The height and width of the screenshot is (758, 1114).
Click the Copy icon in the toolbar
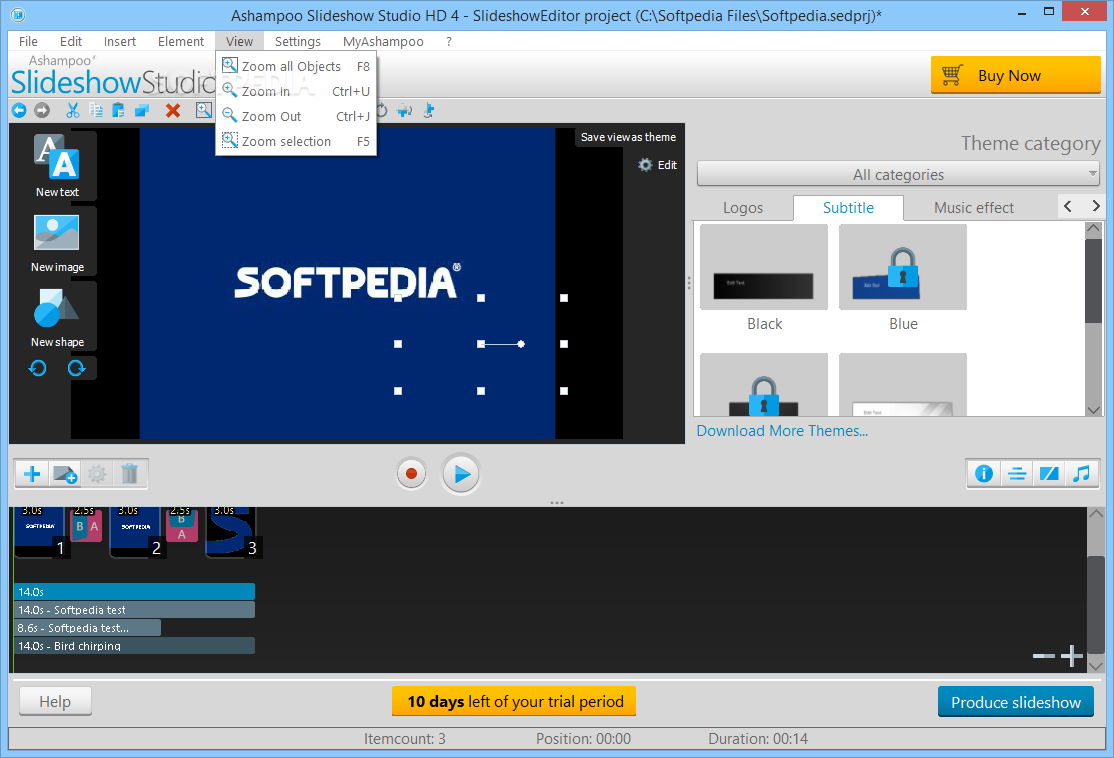click(x=96, y=110)
